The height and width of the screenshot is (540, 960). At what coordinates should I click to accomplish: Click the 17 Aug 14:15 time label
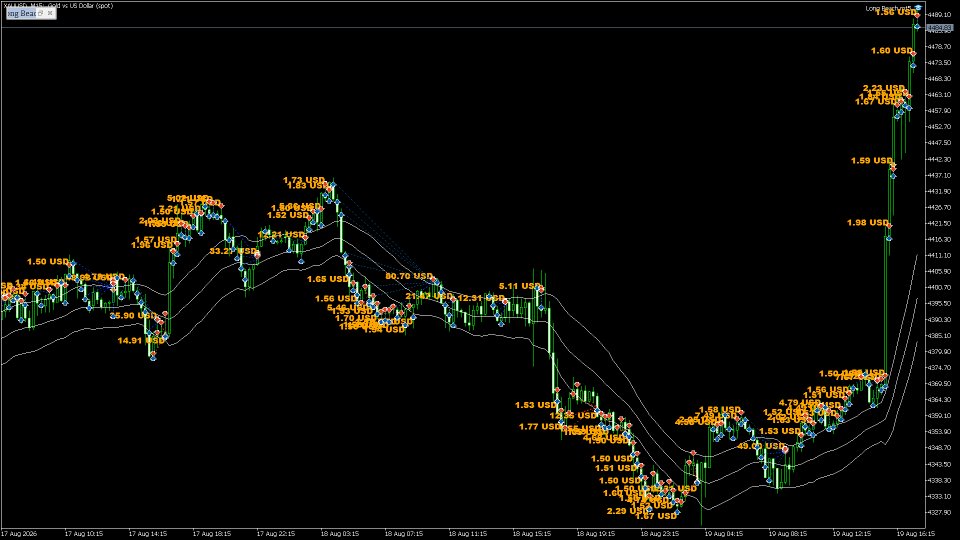click(x=148, y=534)
